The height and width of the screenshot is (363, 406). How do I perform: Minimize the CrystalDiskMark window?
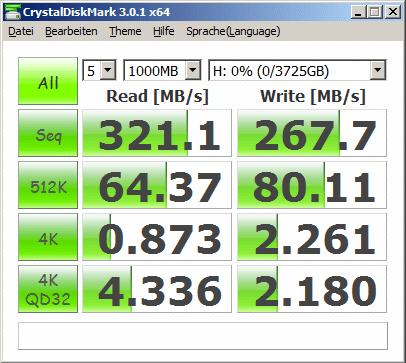pyautogui.click(x=359, y=12)
